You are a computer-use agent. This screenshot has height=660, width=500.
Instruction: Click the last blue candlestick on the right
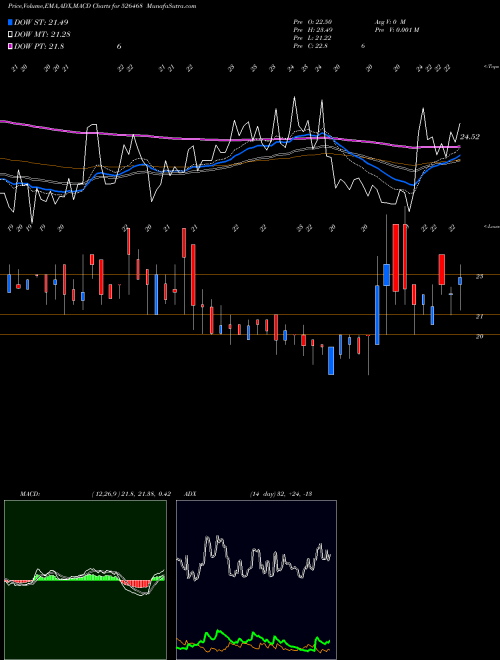pos(460,281)
